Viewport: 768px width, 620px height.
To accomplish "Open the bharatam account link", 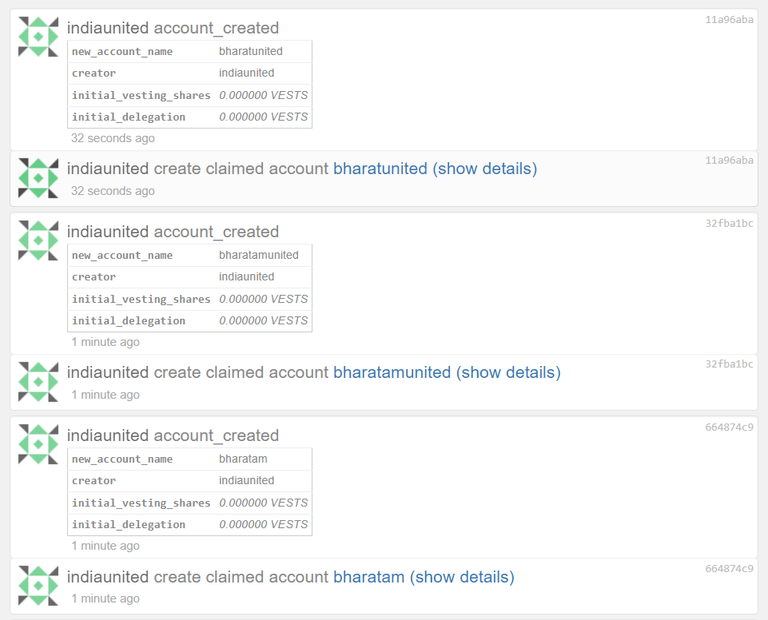I will click(x=369, y=577).
